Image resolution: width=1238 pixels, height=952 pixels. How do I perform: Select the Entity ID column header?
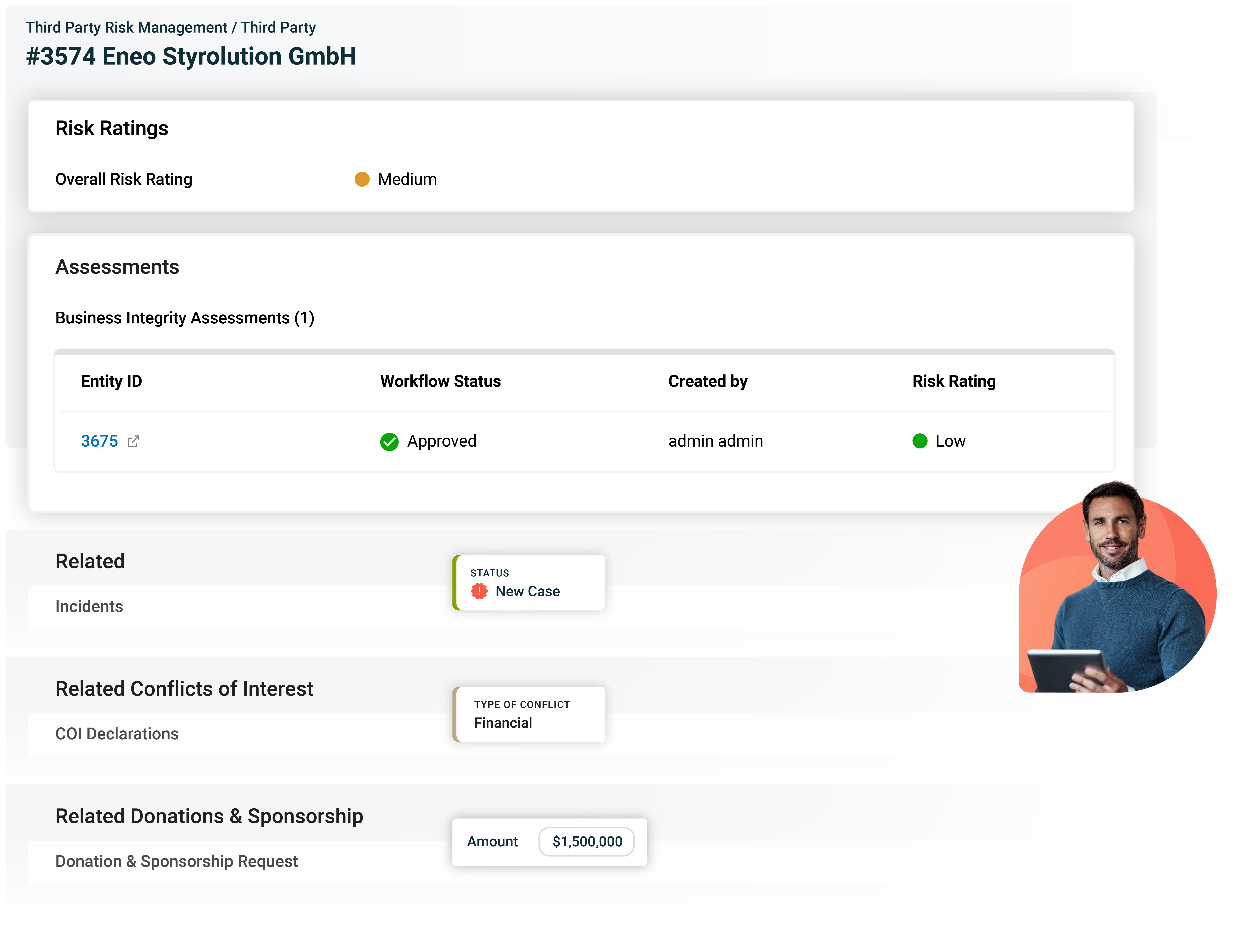point(111,381)
